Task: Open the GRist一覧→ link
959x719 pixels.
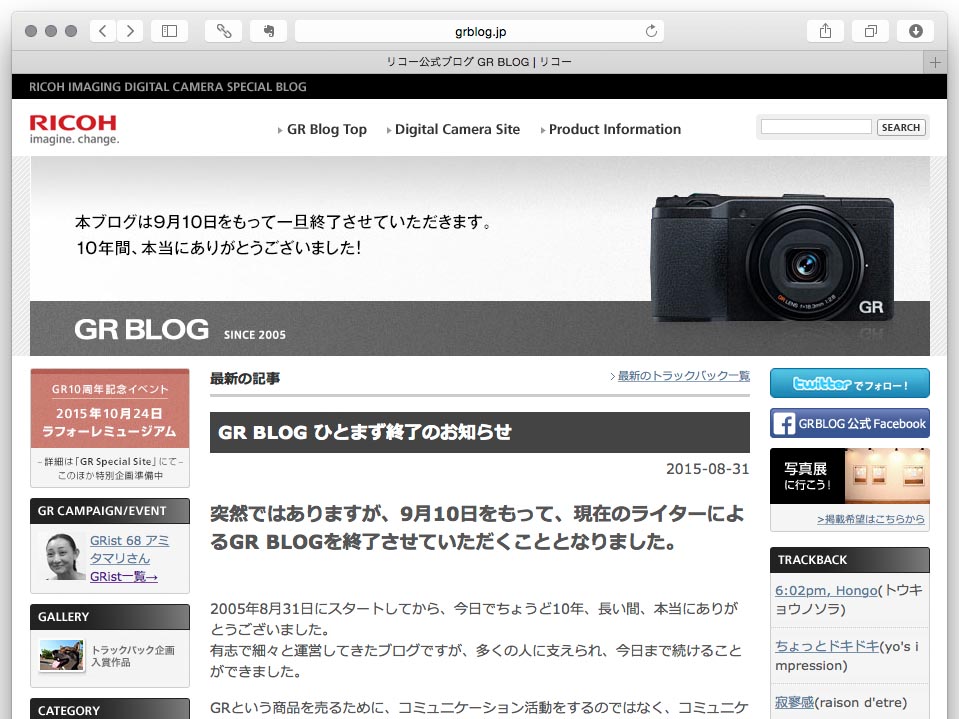Action: point(124,577)
